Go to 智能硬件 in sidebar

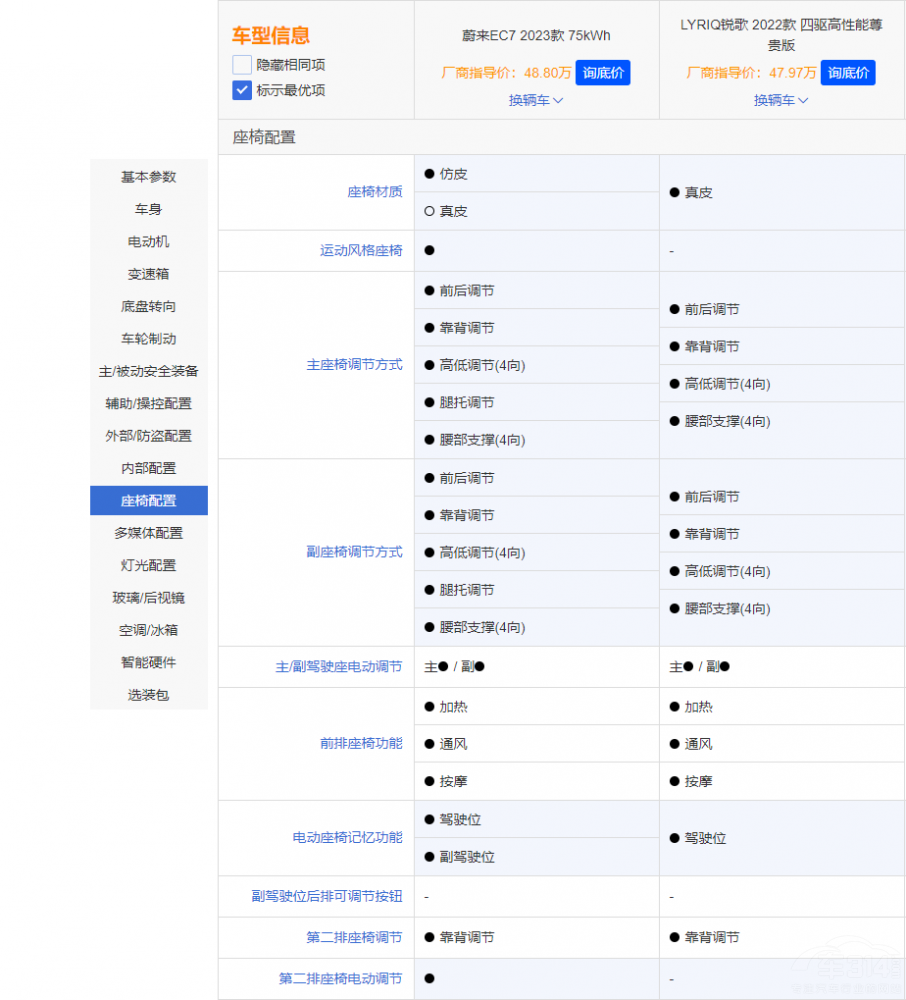(149, 662)
